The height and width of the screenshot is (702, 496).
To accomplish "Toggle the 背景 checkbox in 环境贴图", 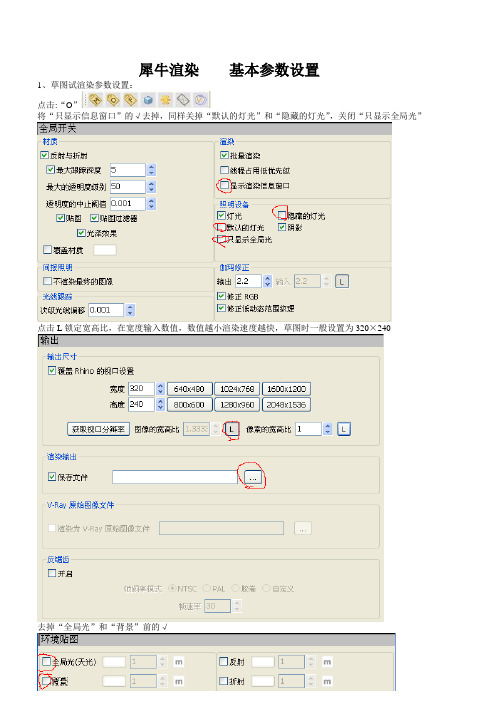I will [47, 681].
